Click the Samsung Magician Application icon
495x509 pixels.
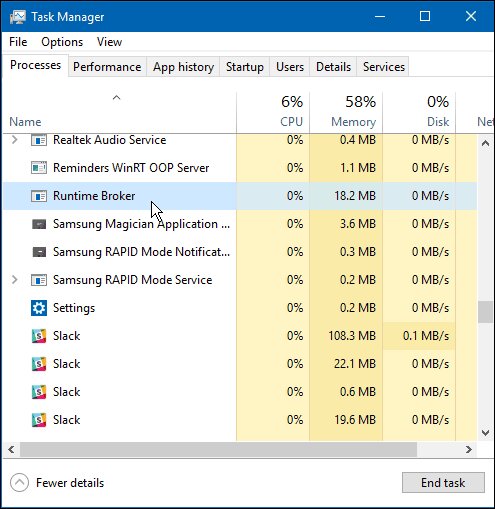tap(39, 224)
